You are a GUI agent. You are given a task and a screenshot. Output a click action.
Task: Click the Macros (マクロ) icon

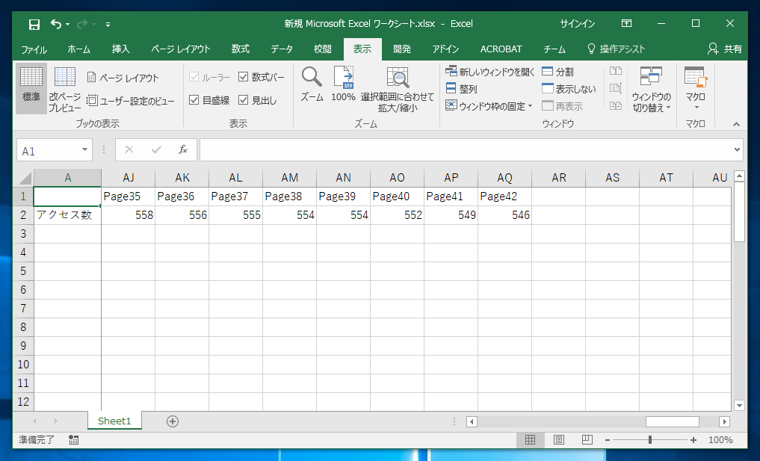click(696, 78)
